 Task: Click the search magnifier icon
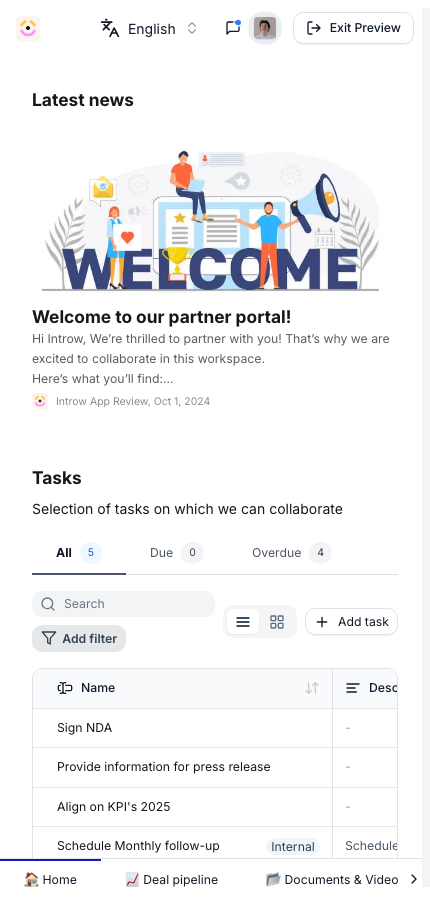49,604
